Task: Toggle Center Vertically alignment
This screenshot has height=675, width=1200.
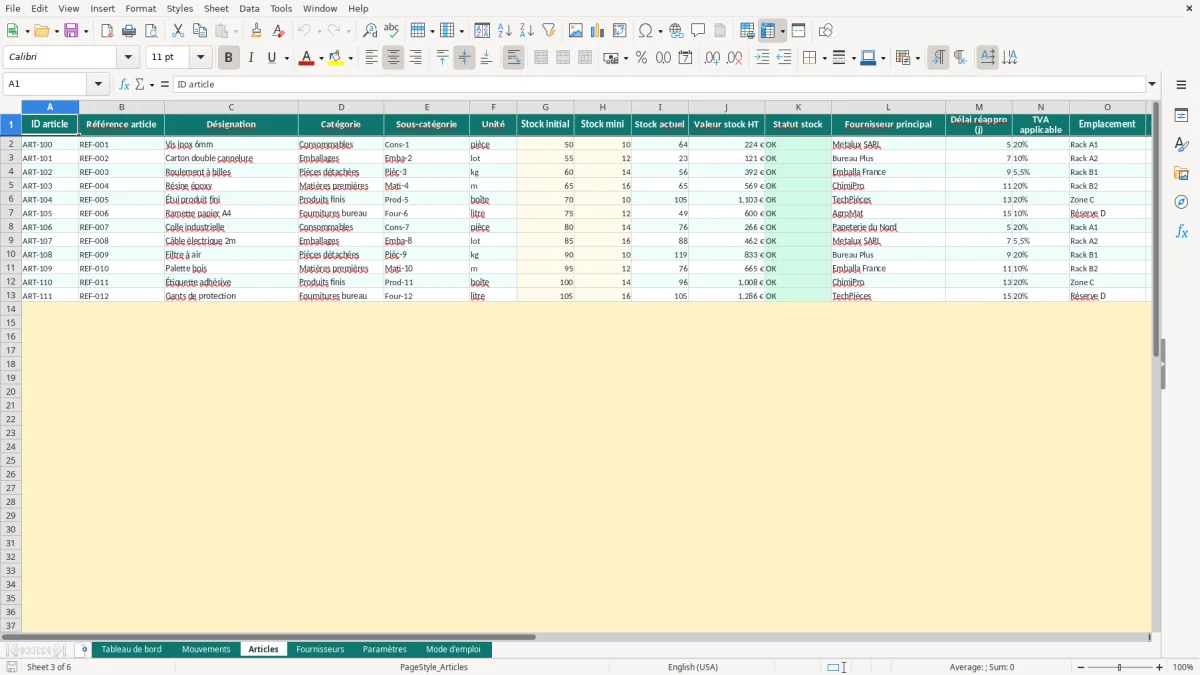Action: click(464, 58)
